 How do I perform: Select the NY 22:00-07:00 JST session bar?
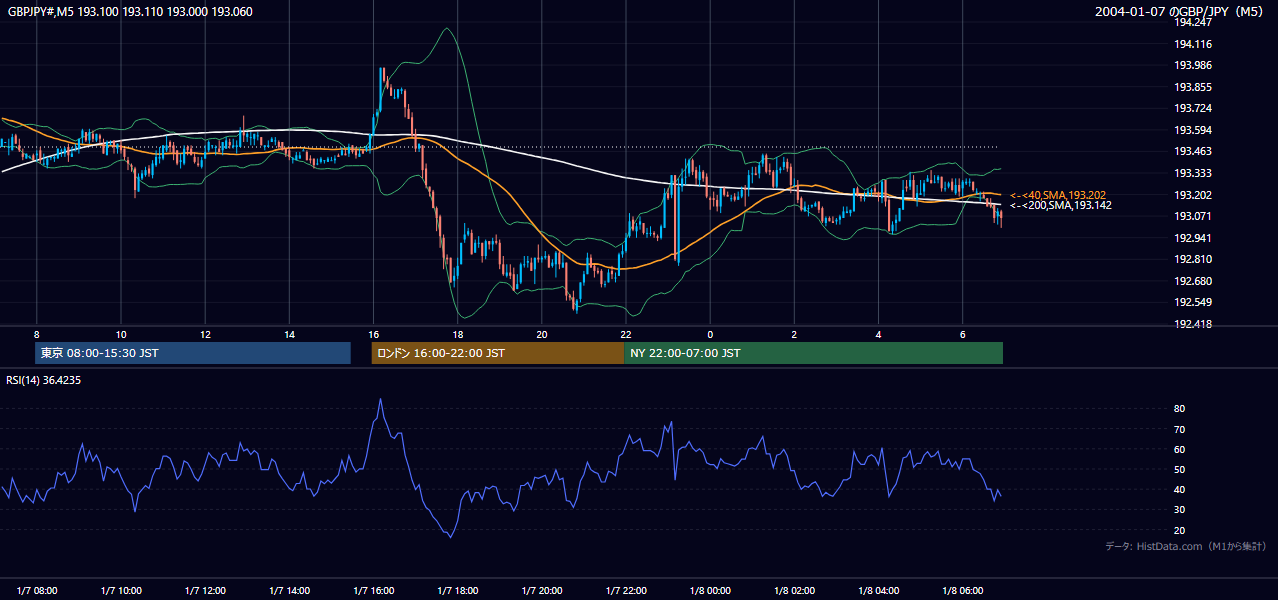[x=813, y=353]
